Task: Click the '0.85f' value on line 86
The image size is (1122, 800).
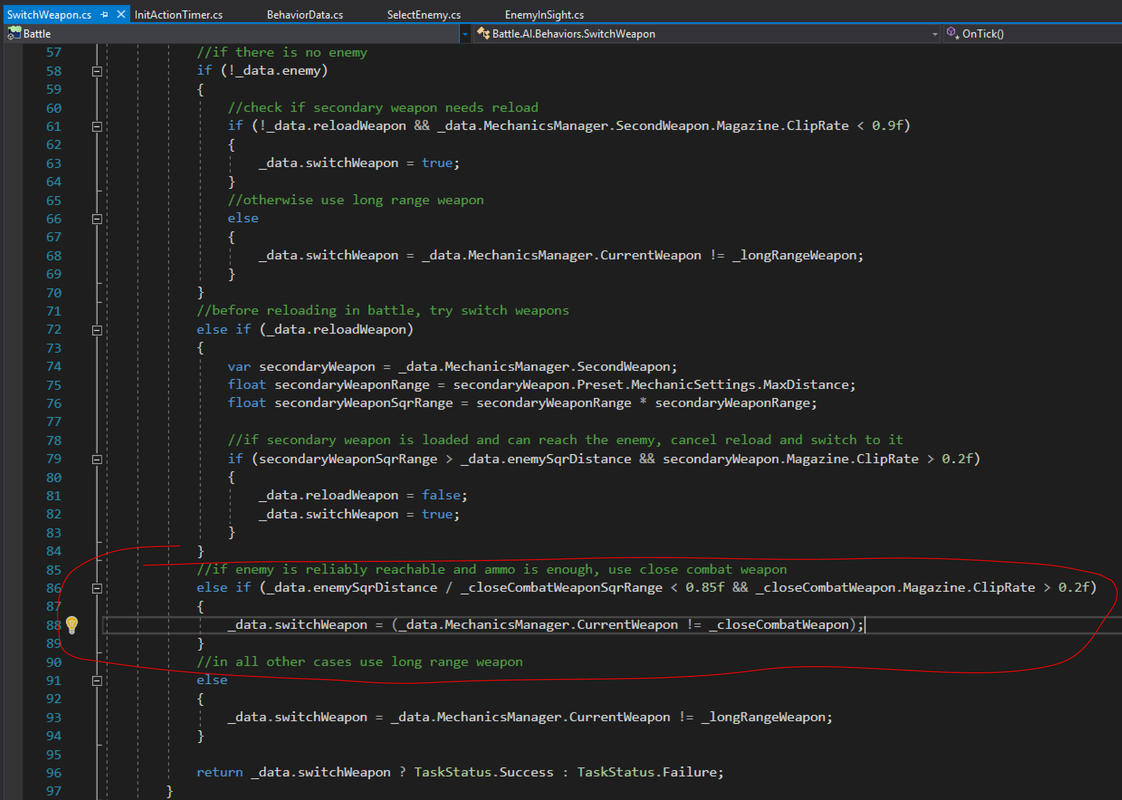Action: tap(705, 587)
